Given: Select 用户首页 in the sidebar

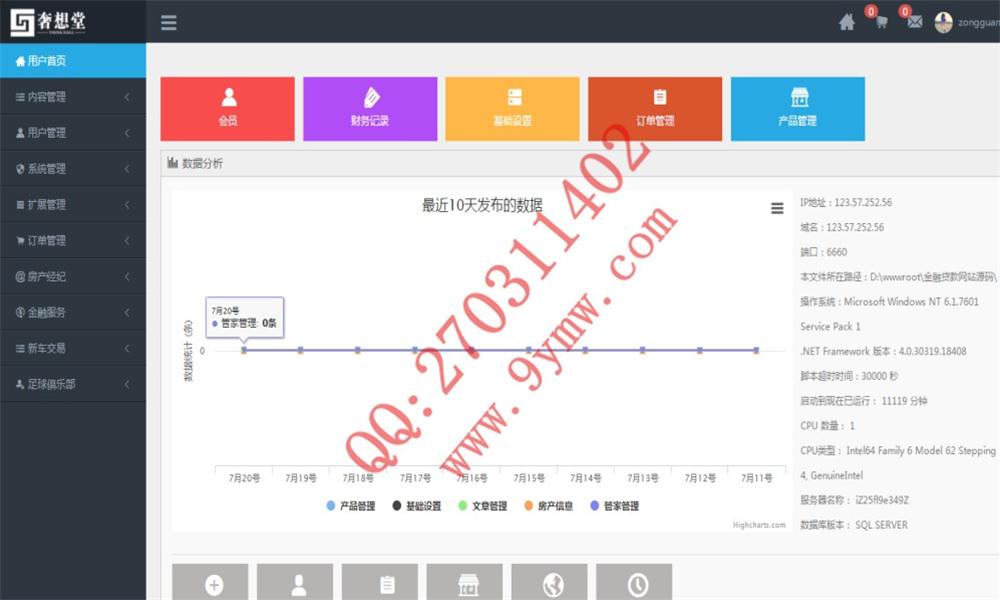Looking at the screenshot, I should point(73,61).
